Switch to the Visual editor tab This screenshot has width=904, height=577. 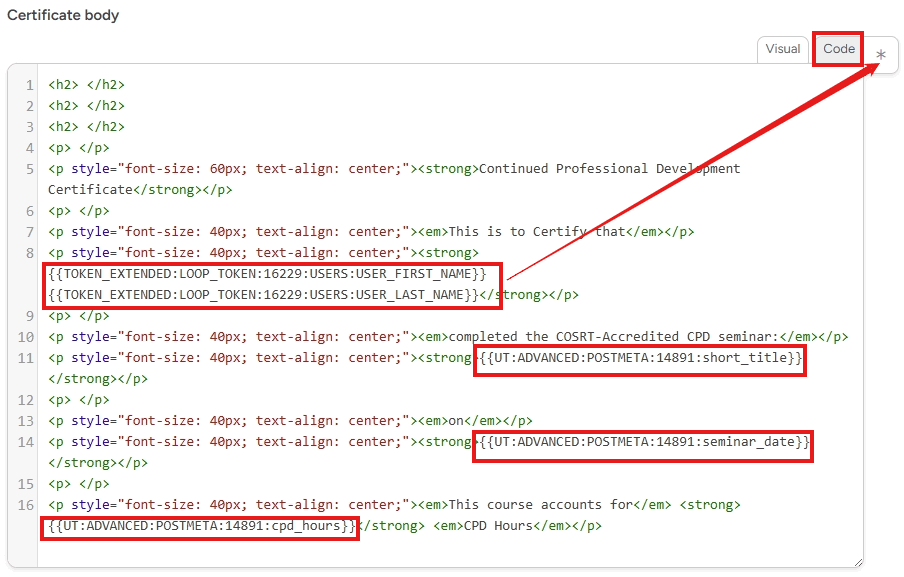pyautogui.click(x=782, y=50)
